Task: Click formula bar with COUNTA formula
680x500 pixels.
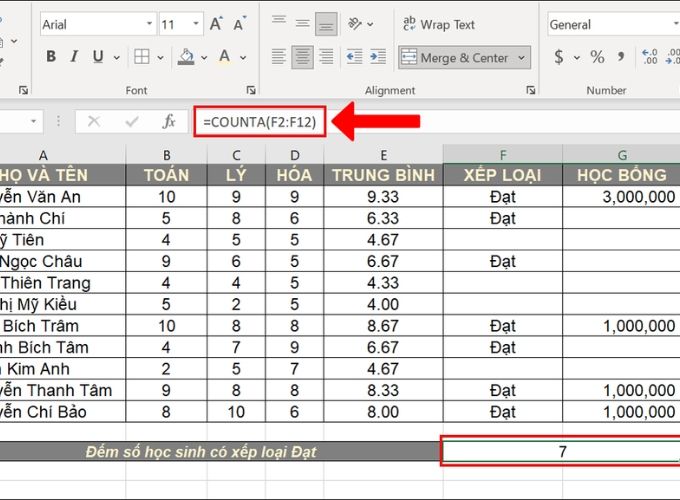Action: [x=260, y=122]
